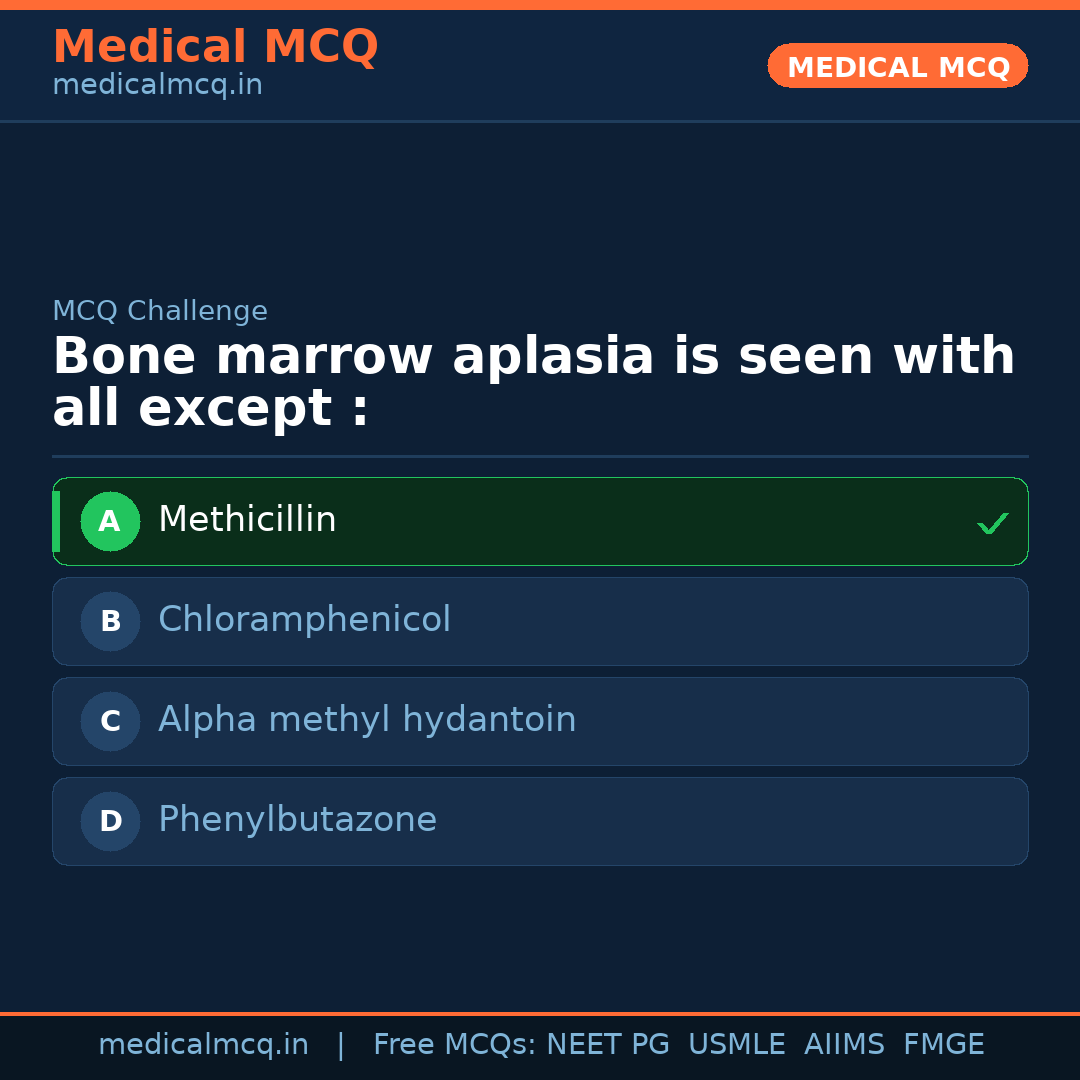Click the Medical MCQ header title

215,47
